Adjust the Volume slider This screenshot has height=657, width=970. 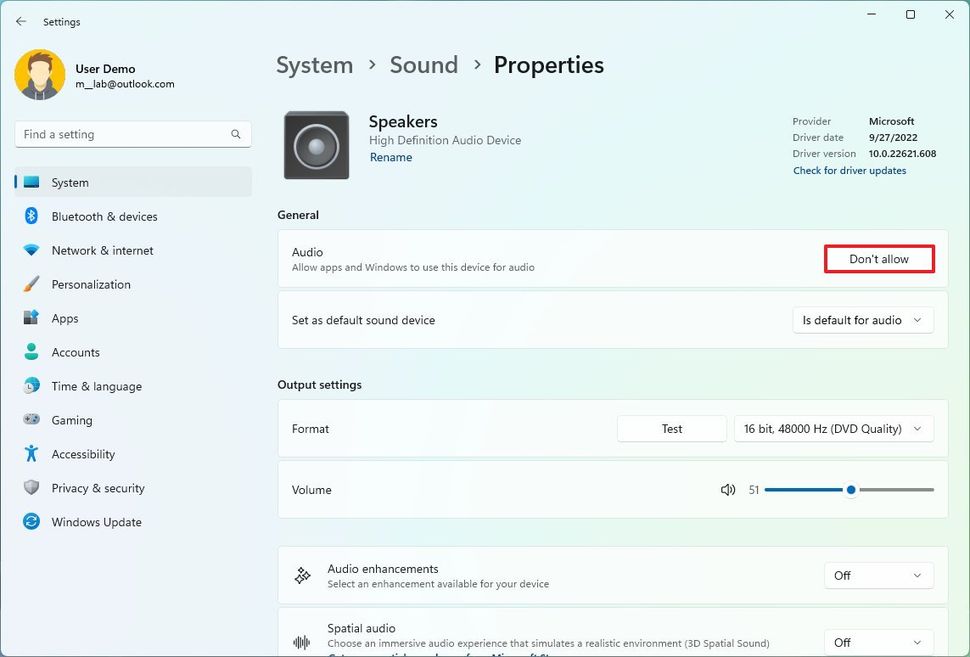[x=849, y=489]
